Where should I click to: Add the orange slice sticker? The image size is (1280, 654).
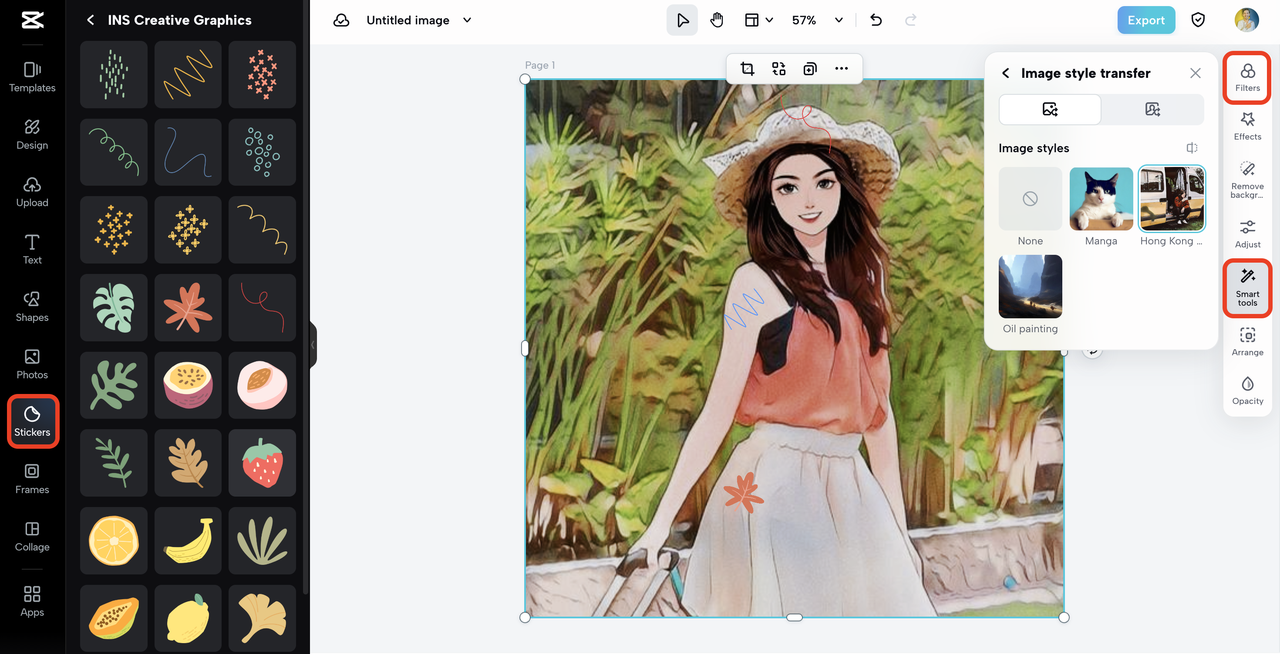tap(114, 541)
